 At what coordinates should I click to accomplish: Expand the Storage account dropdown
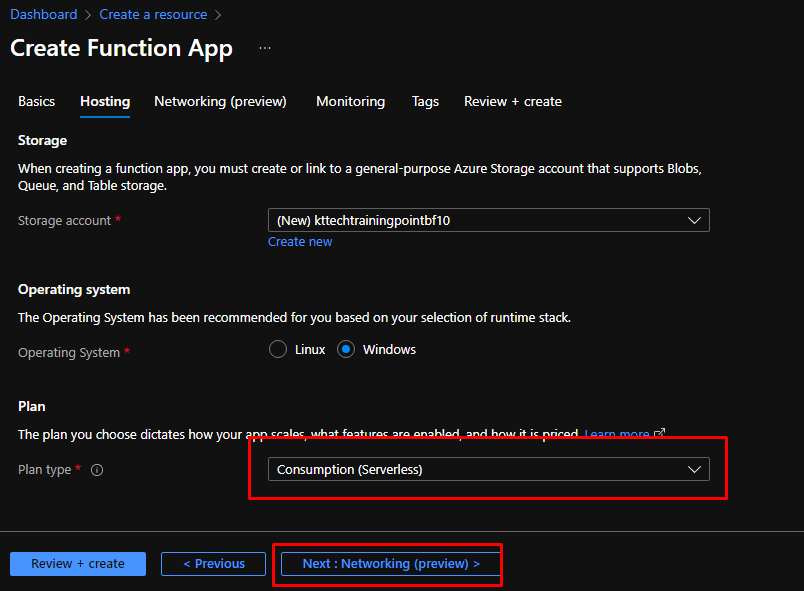pyautogui.click(x=487, y=221)
